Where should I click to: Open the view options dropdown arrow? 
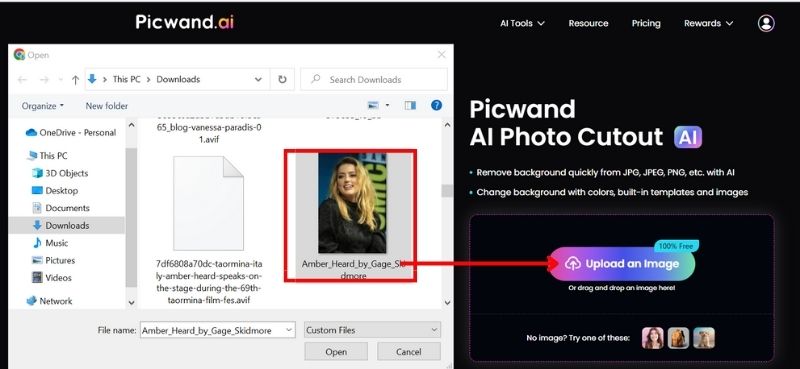tap(387, 106)
